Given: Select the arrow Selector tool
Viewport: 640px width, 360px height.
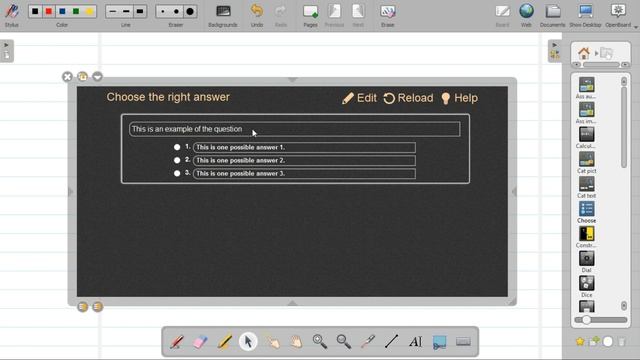Looking at the screenshot, I should pos(248,341).
